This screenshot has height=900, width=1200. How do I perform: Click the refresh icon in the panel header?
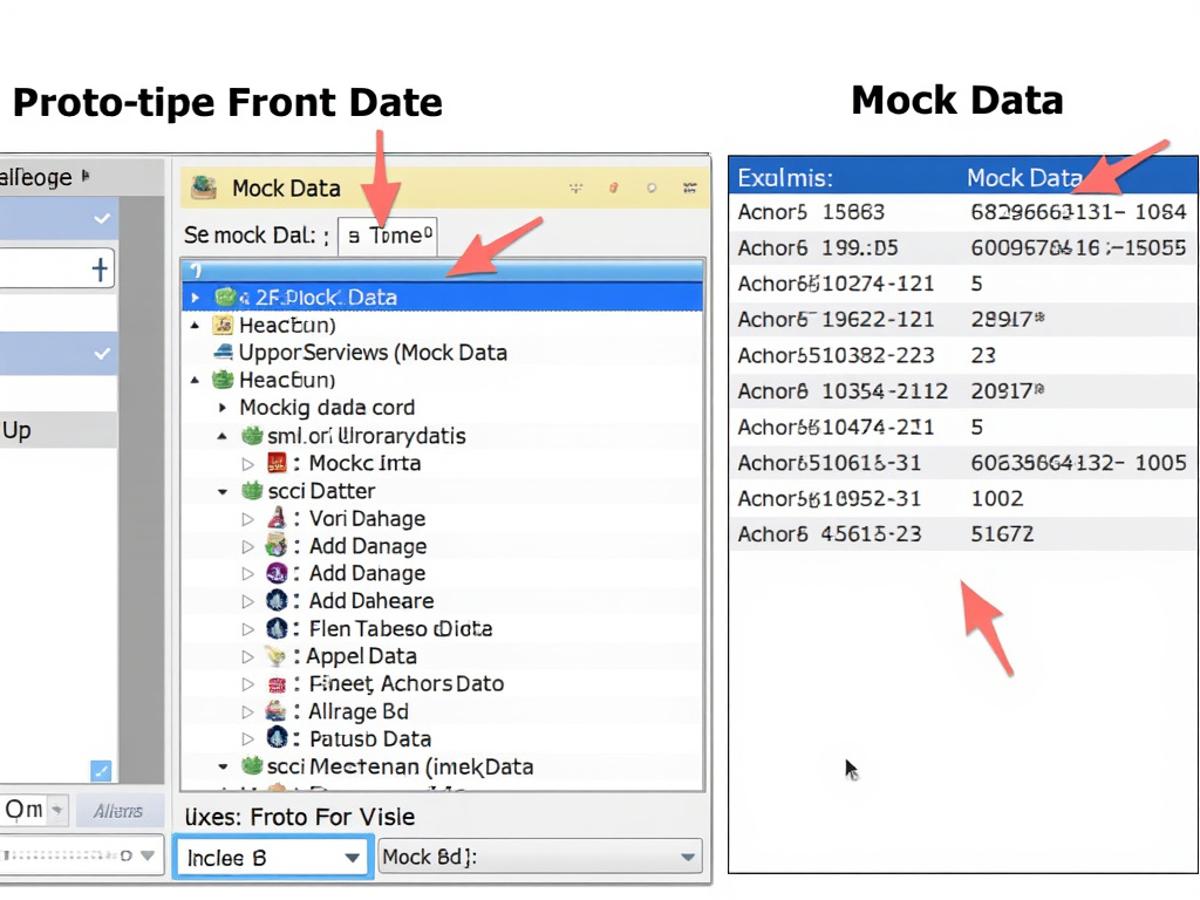(652, 187)
